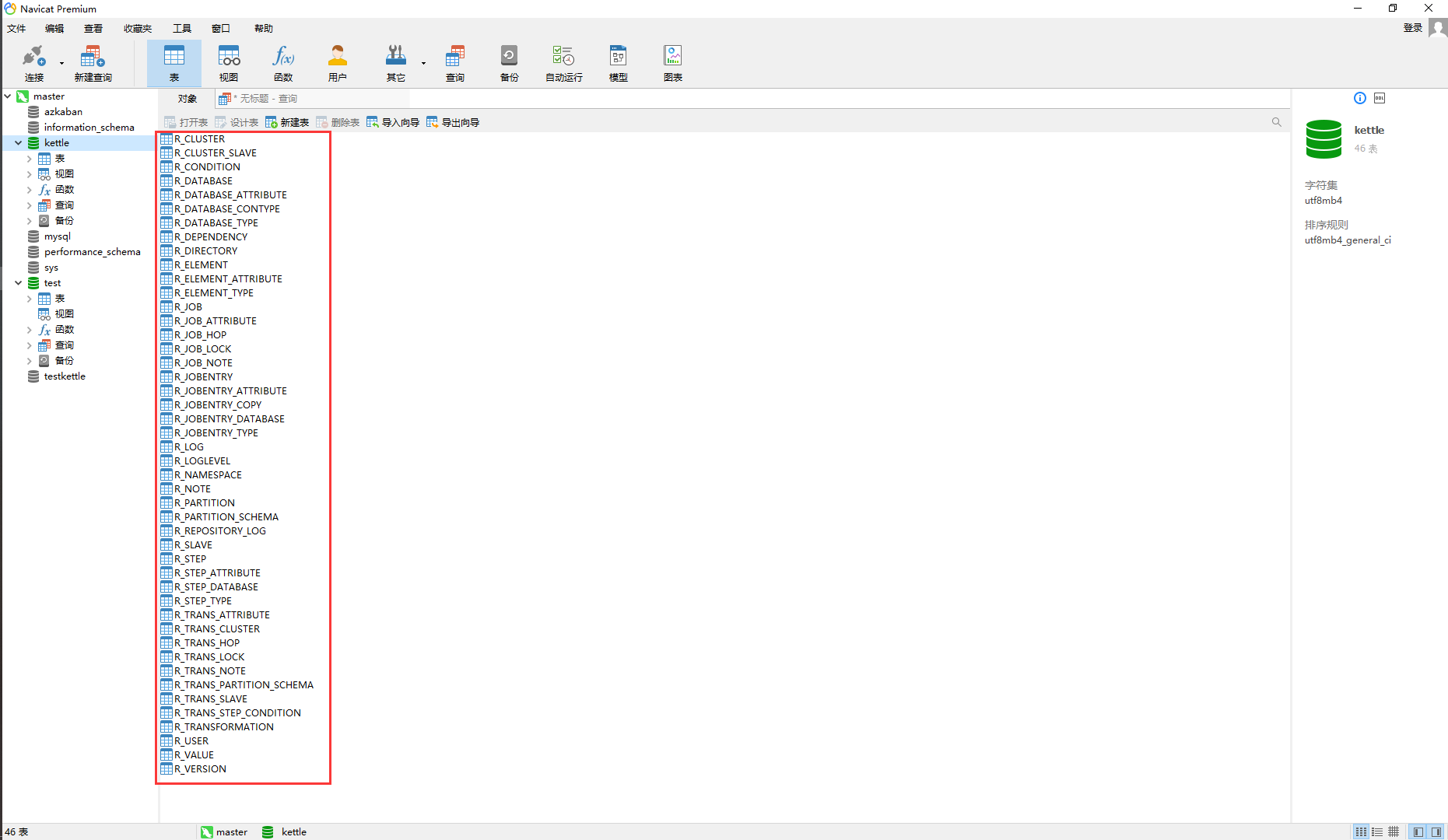Open the 文件 menu
This screenshot has height=840, width=1448.
click(16, 29)
